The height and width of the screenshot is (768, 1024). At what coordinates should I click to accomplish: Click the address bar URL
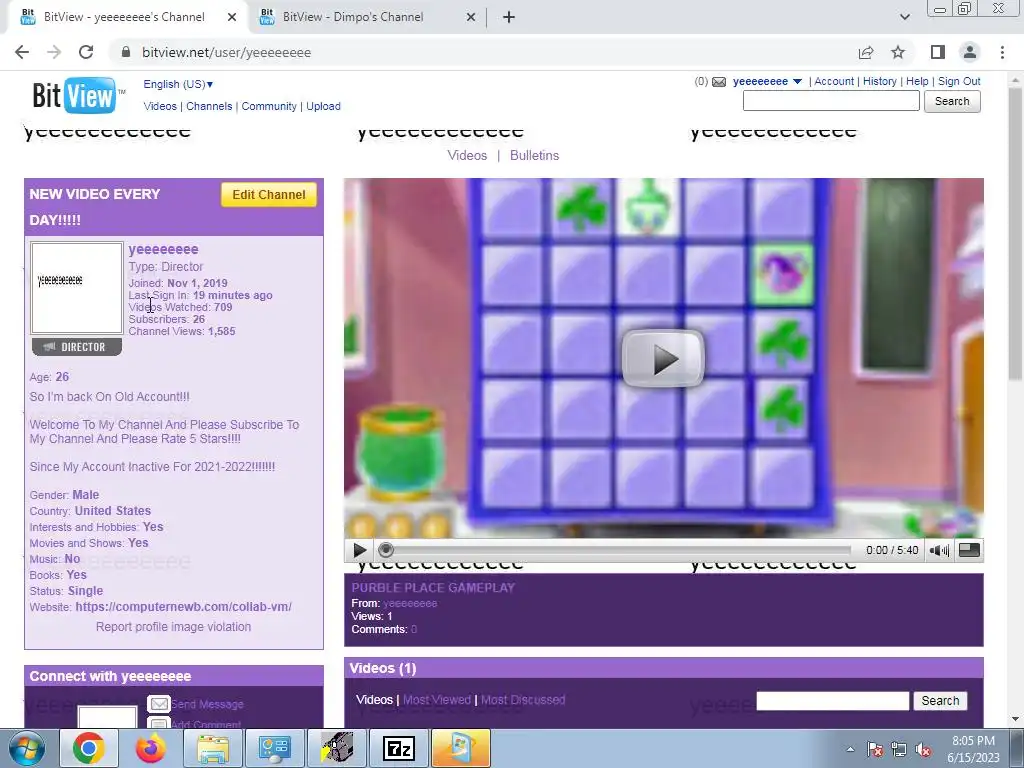click(x=227, y=52)
